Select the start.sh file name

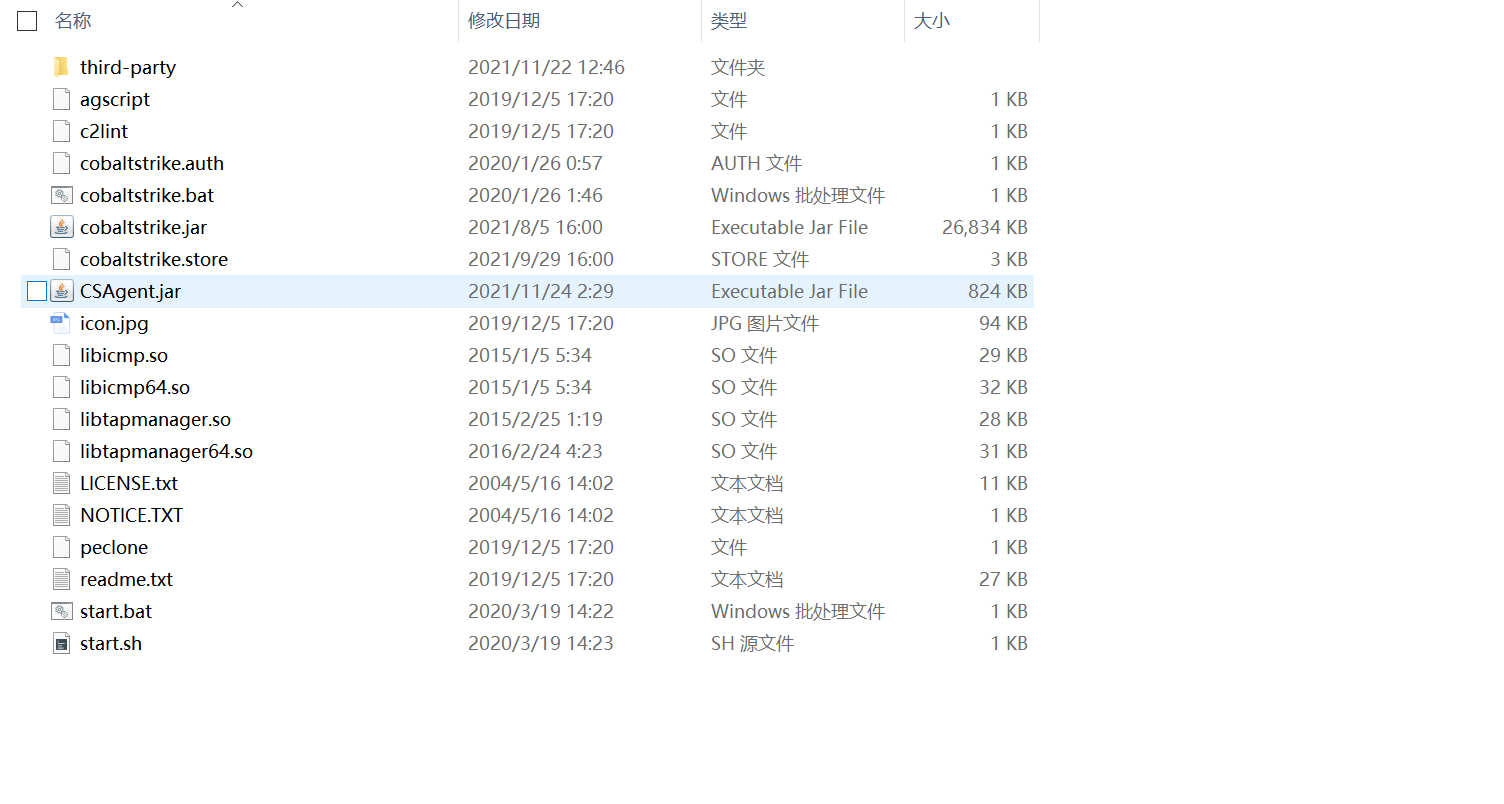tap(111, 643)
